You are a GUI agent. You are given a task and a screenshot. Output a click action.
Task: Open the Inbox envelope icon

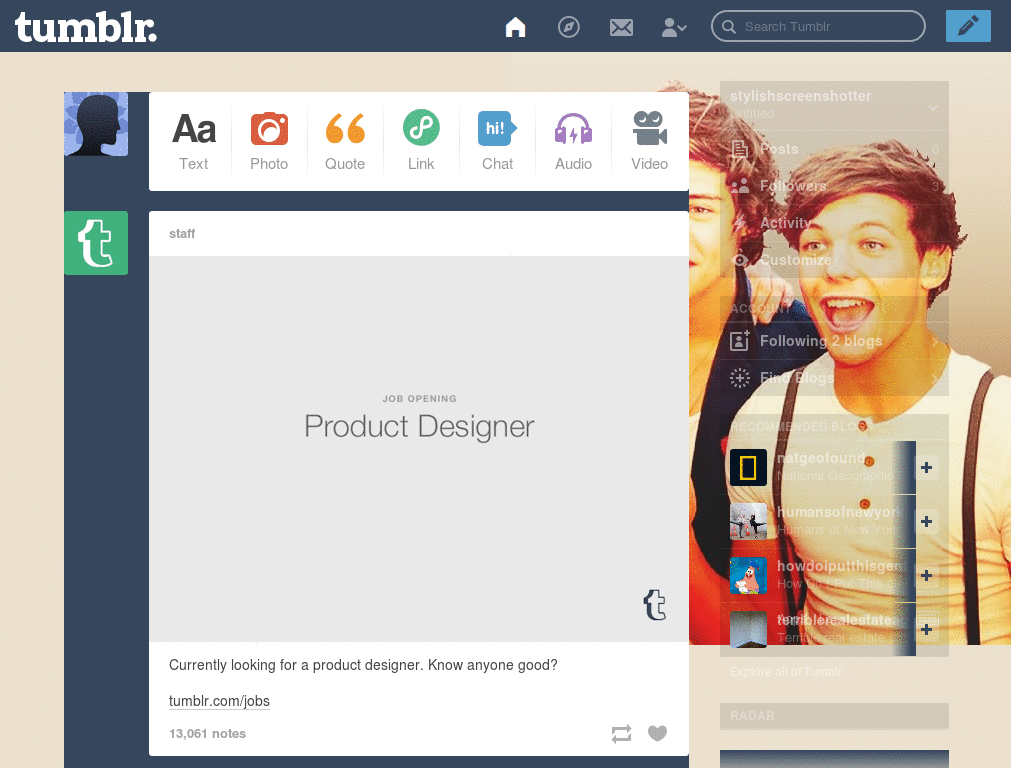pyautogui.click(x=621, y=27)
